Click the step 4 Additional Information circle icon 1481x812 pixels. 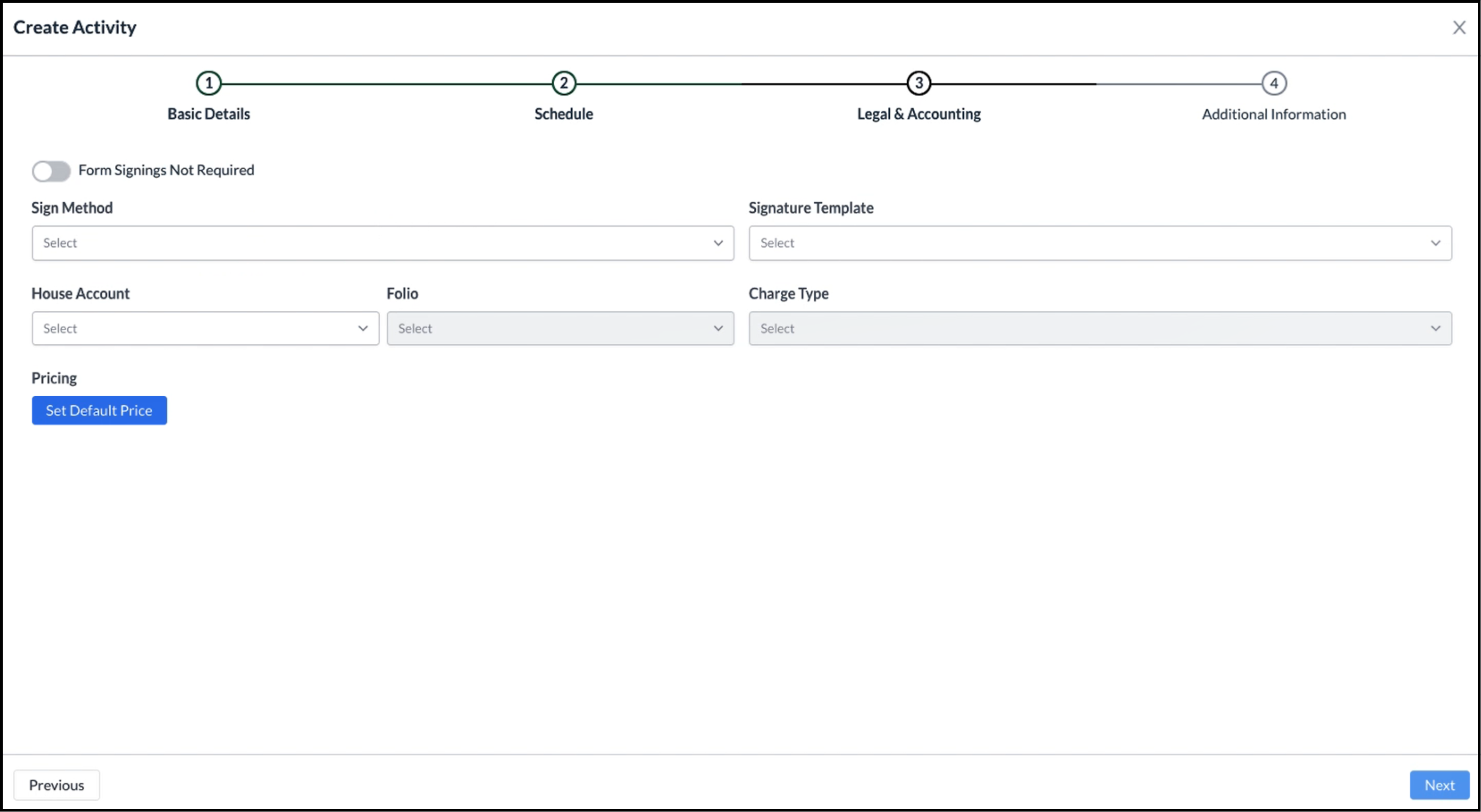pyautogui.click(x=1273, y=82)
